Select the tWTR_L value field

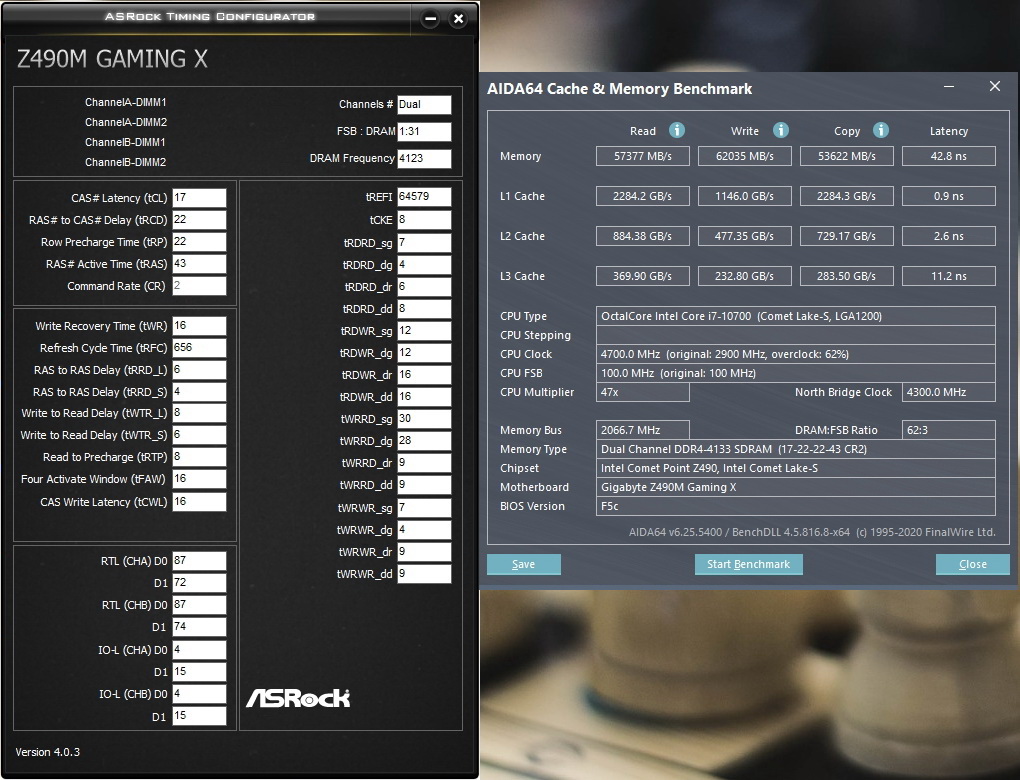click(199, 413)
